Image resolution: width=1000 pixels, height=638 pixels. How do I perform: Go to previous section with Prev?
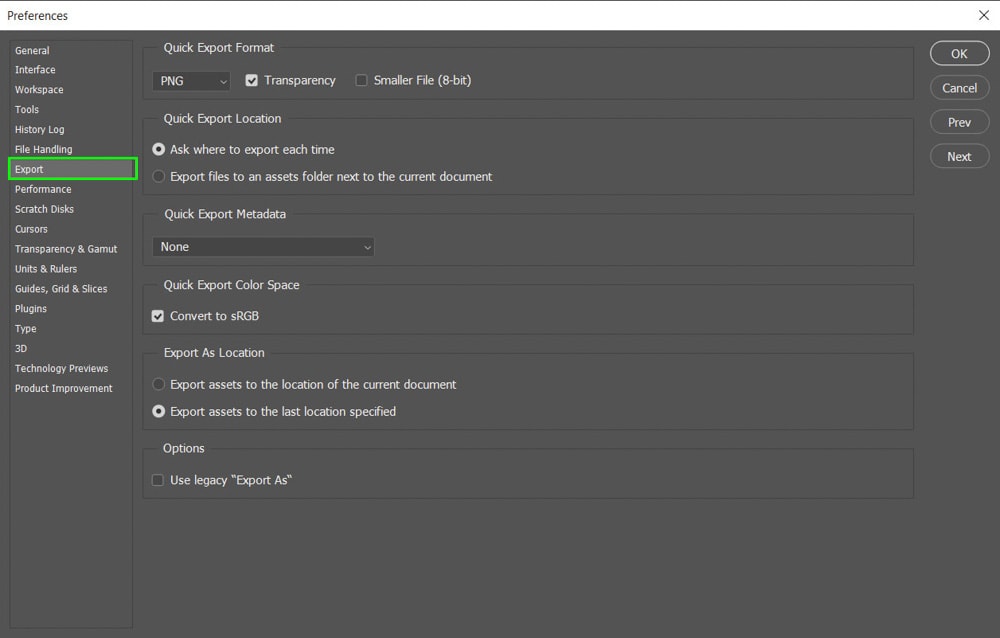coord(959,122)
